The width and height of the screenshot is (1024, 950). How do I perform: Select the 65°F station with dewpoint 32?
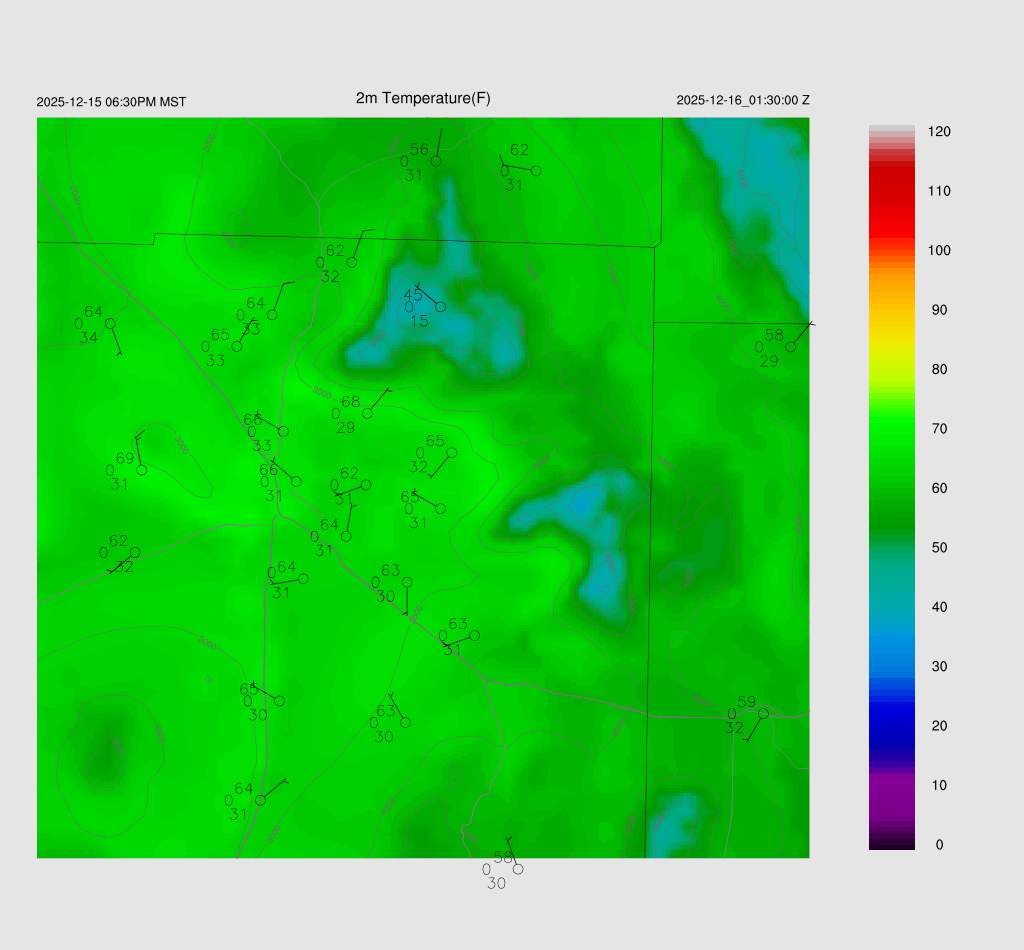pyautogui.click(x=452, y=453)
